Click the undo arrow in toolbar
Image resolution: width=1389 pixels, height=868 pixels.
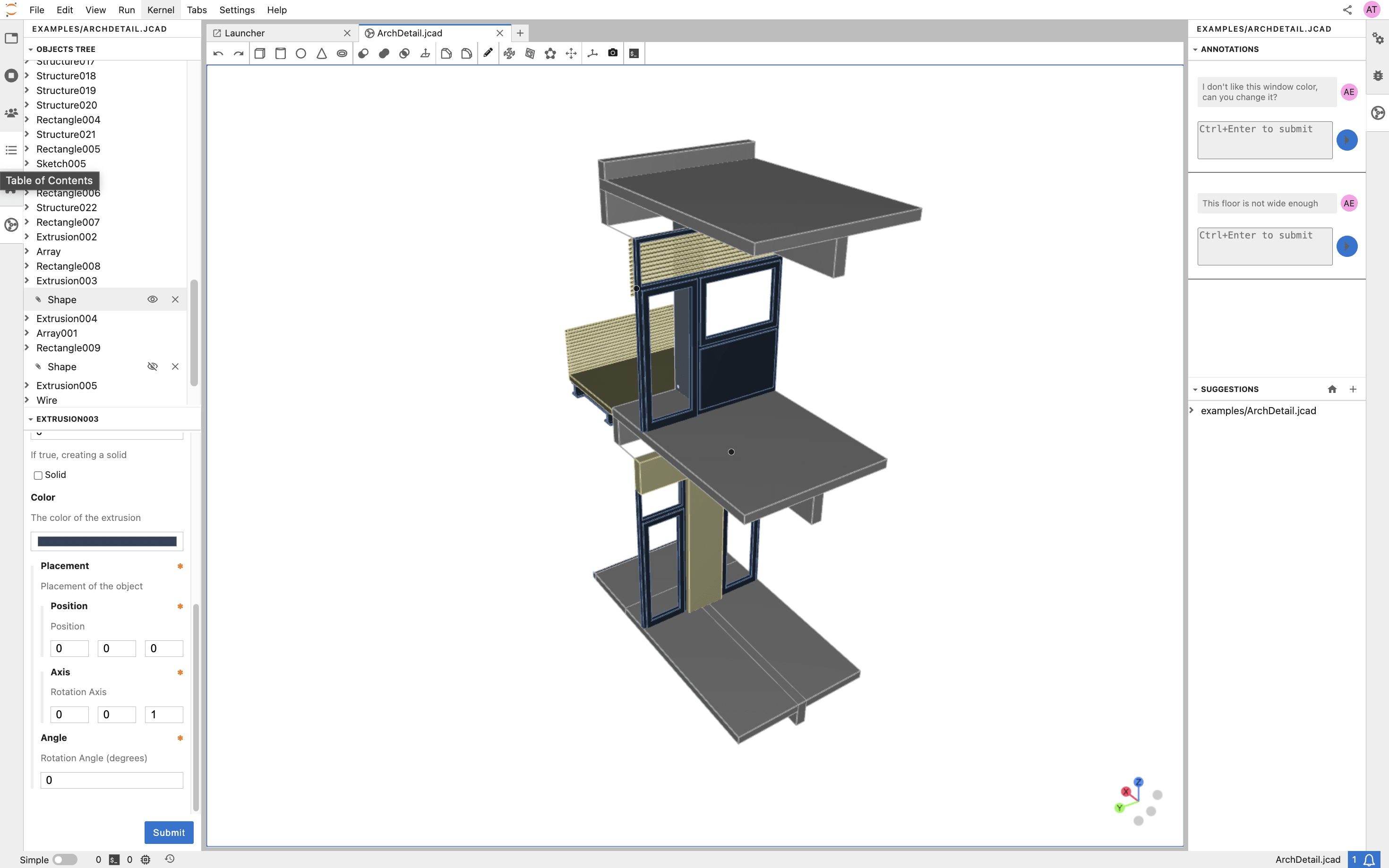(x=218, y=53)
